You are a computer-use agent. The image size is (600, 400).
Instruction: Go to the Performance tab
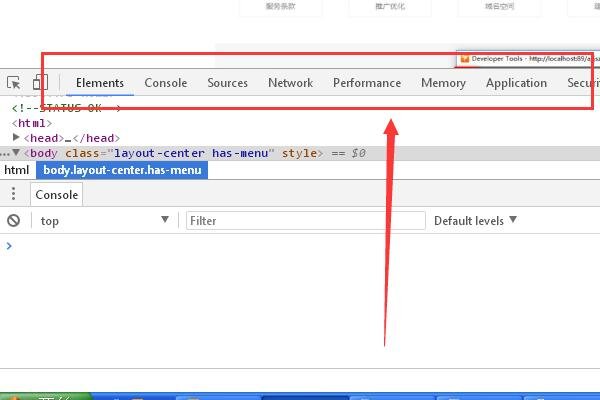pyautogui.click(x=367, y=83)
